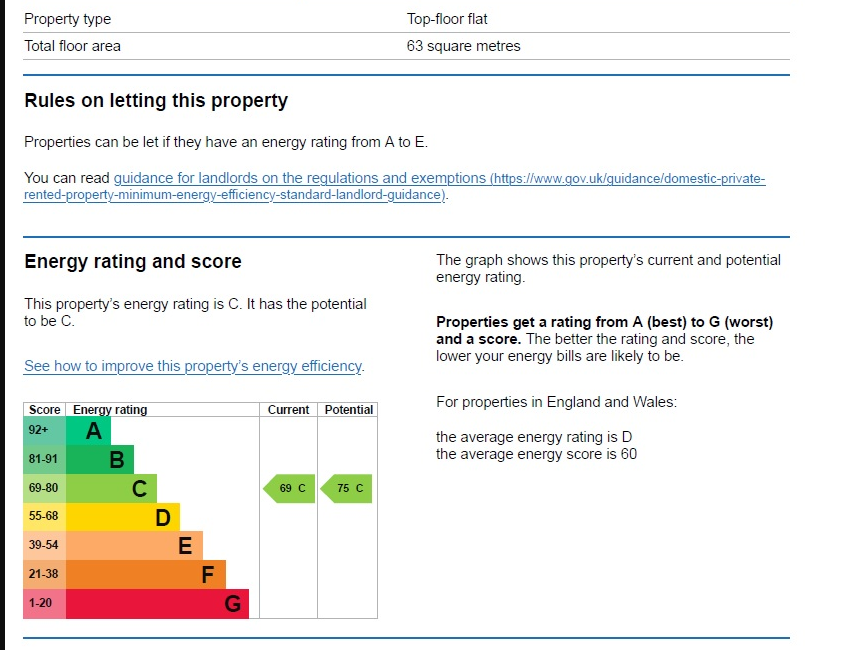Click the 'Potential' column header in chart

click(349, 410)
